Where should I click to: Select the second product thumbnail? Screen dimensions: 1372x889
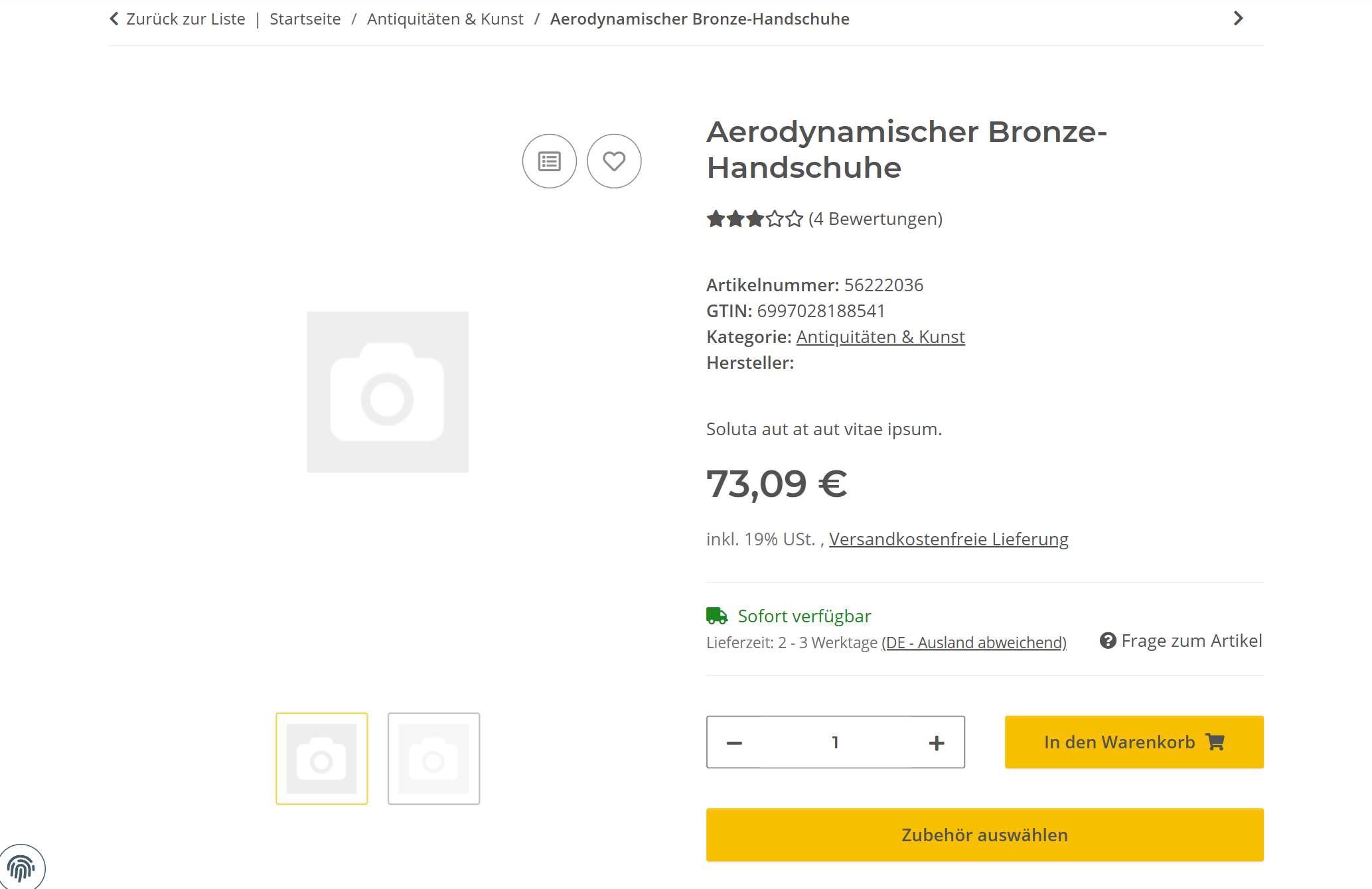433,759
